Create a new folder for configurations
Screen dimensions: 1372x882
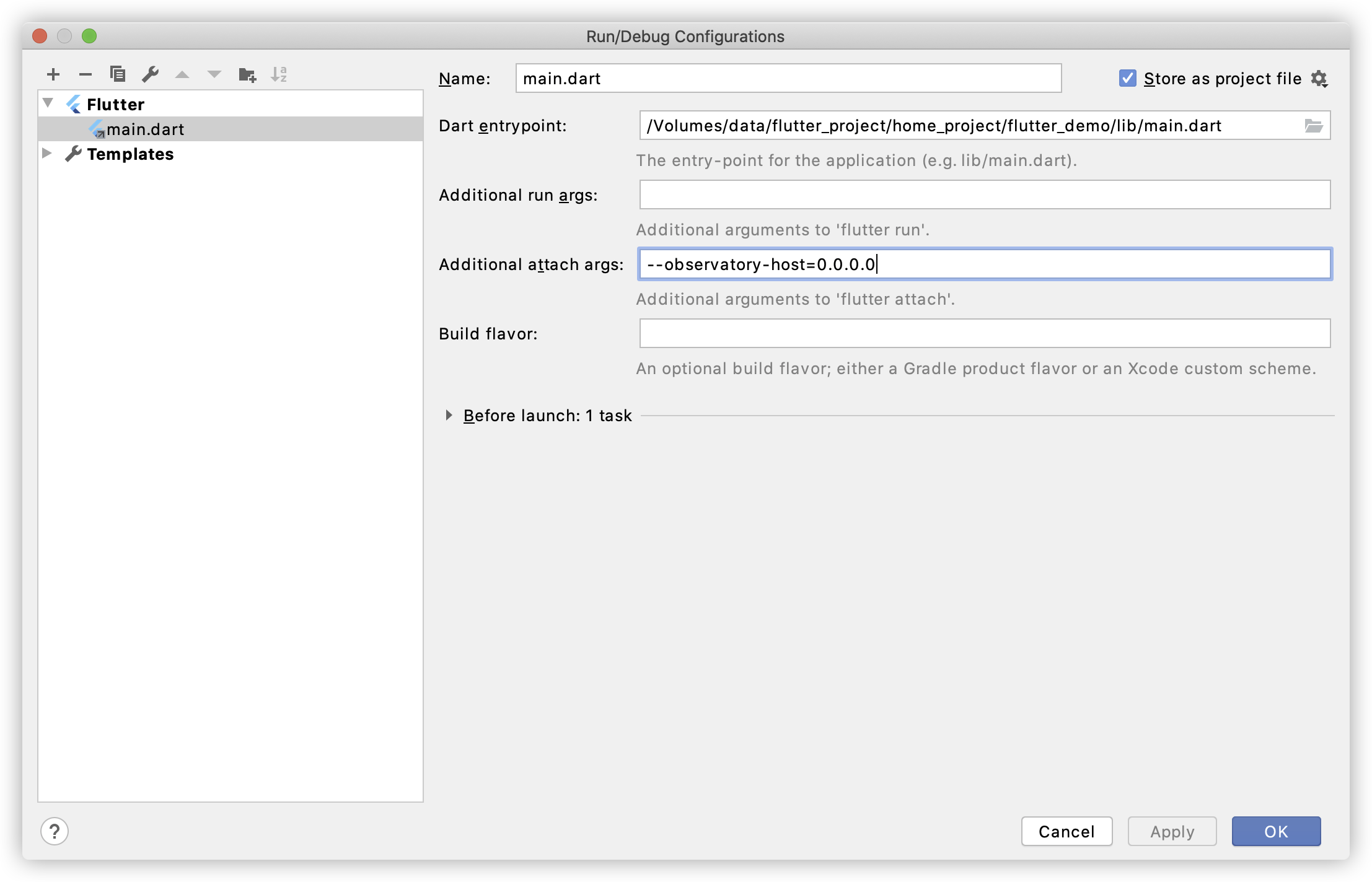click(x=247, y=74)
